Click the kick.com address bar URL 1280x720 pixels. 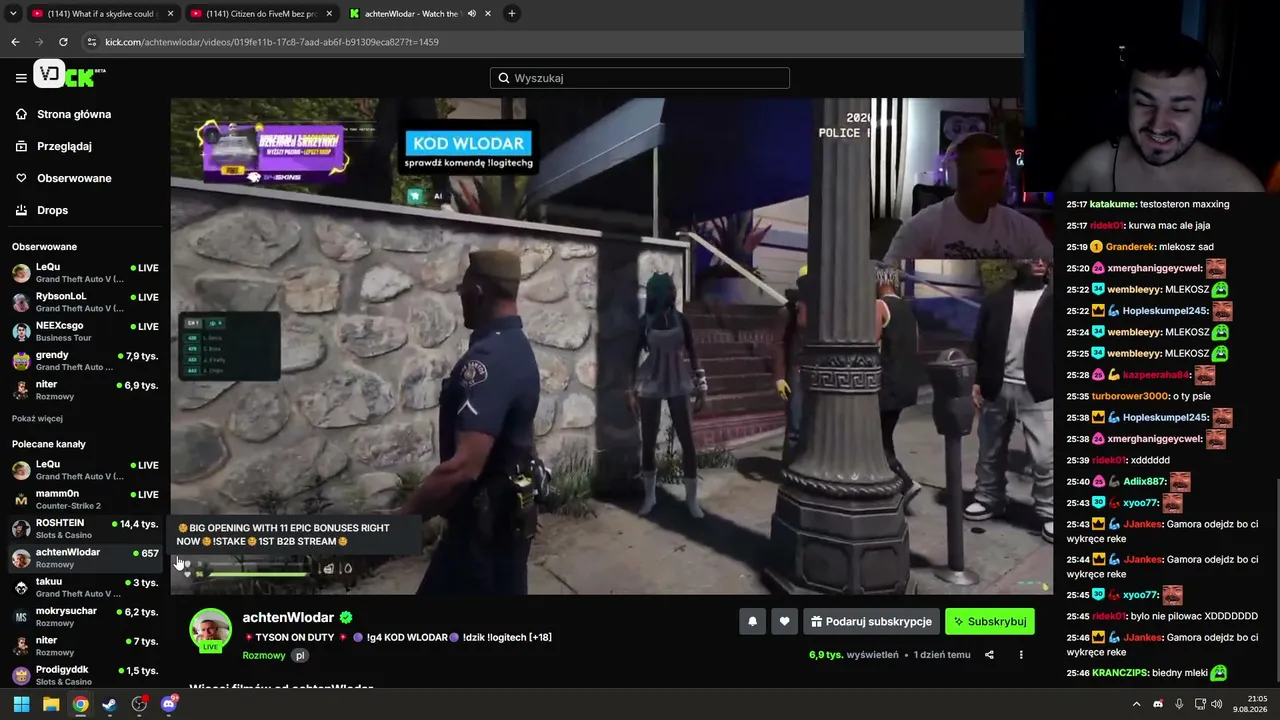coord(272,42)
